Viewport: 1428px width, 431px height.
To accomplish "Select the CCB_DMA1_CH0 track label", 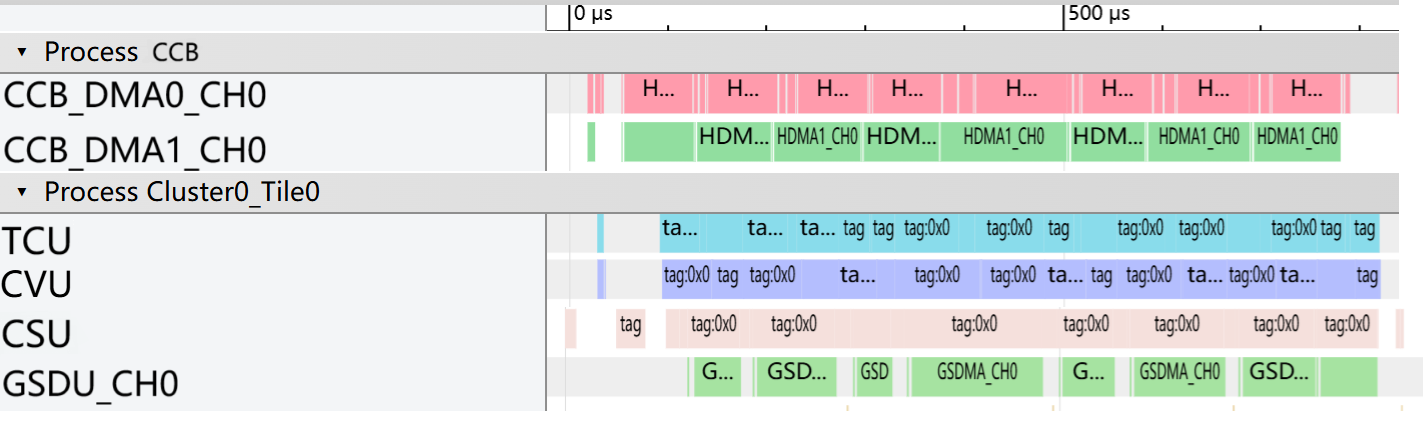I will point(135,150).
